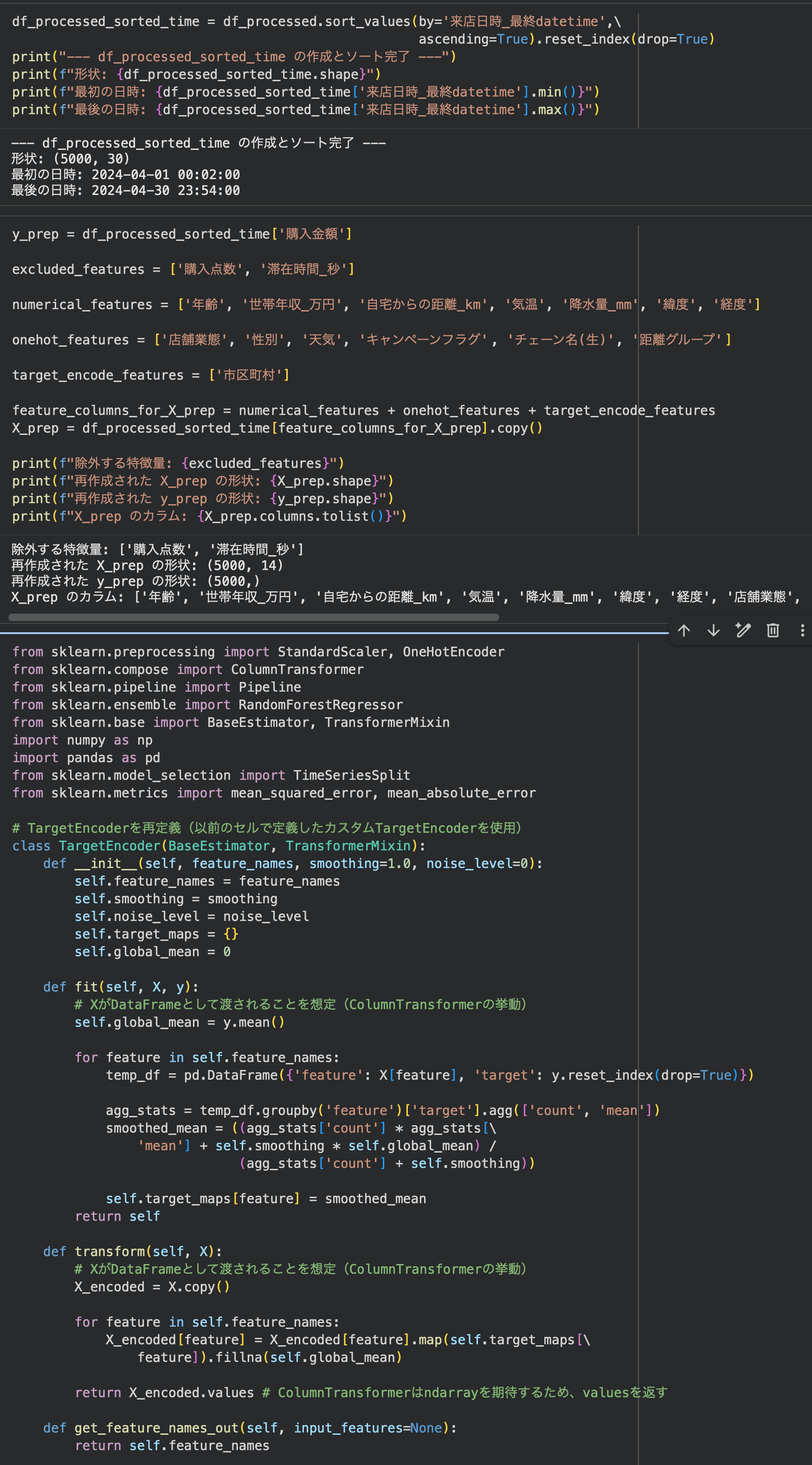Screen dimensions: 812x1465
Task: Click the line 'target_encode_features = ['市区町村']'
Action: coord(151,375)
